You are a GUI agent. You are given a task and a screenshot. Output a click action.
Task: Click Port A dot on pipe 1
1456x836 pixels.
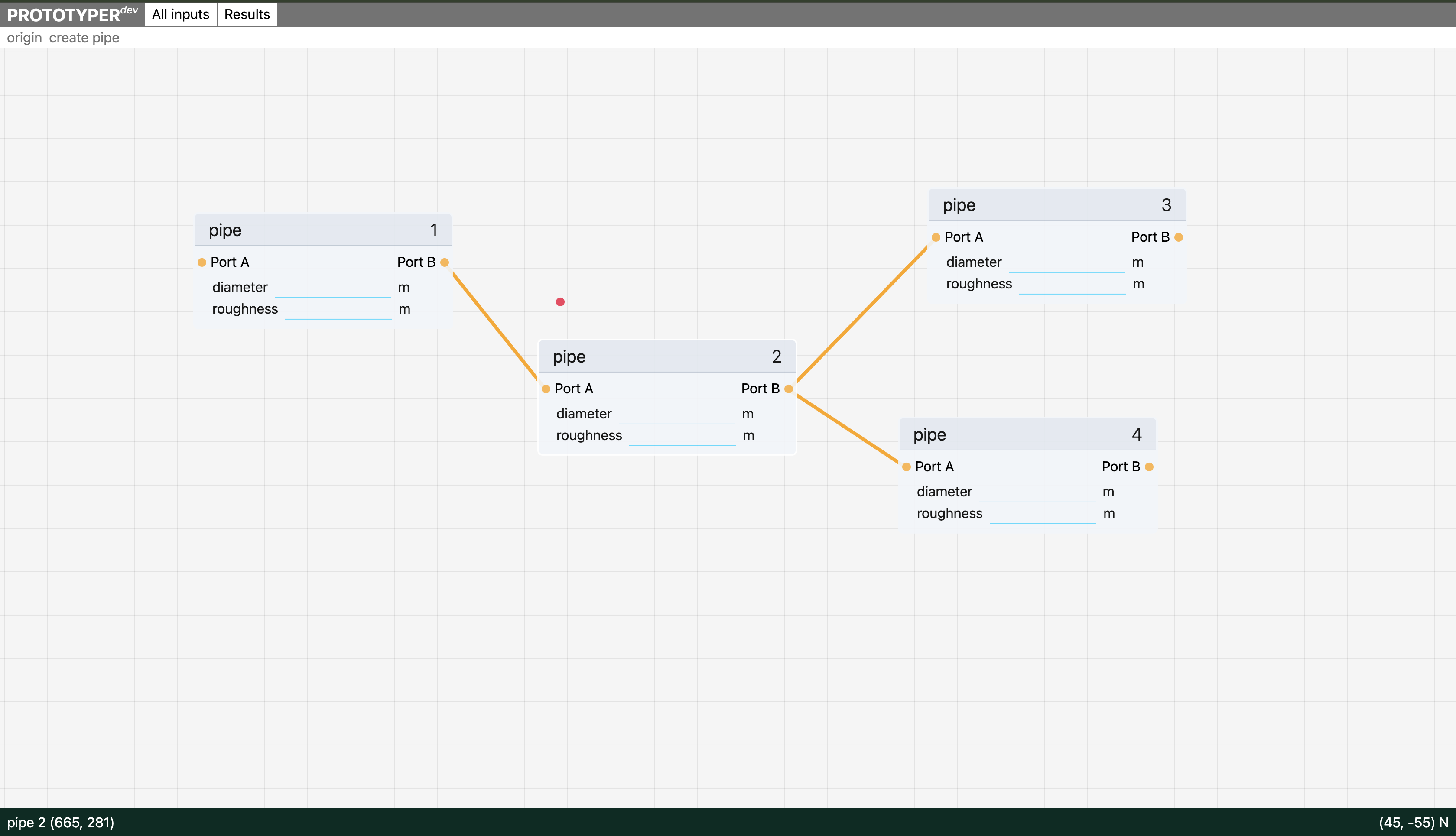201,262
